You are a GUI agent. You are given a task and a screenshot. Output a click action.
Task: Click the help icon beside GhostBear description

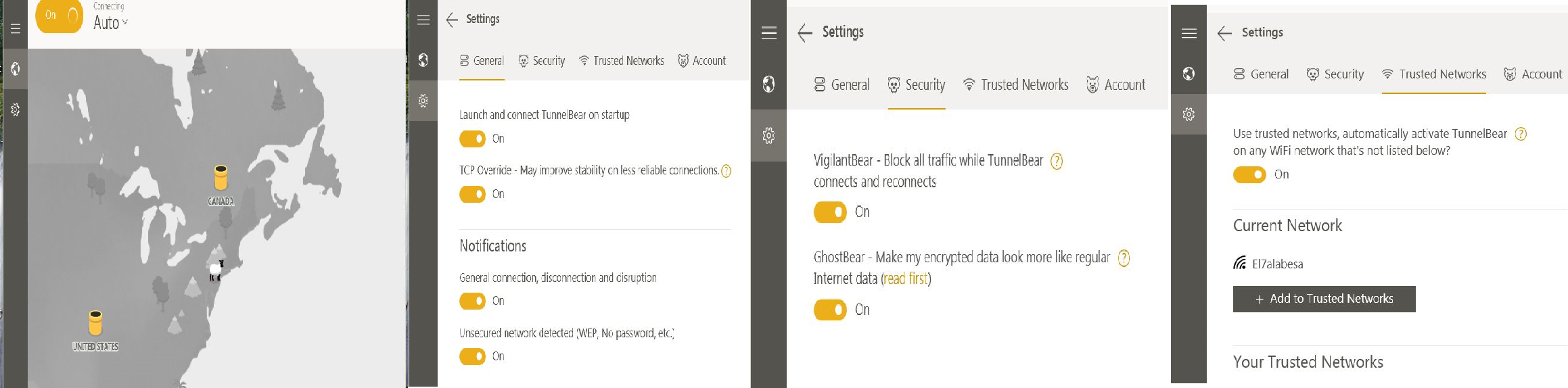click(x=1124, y=258)
